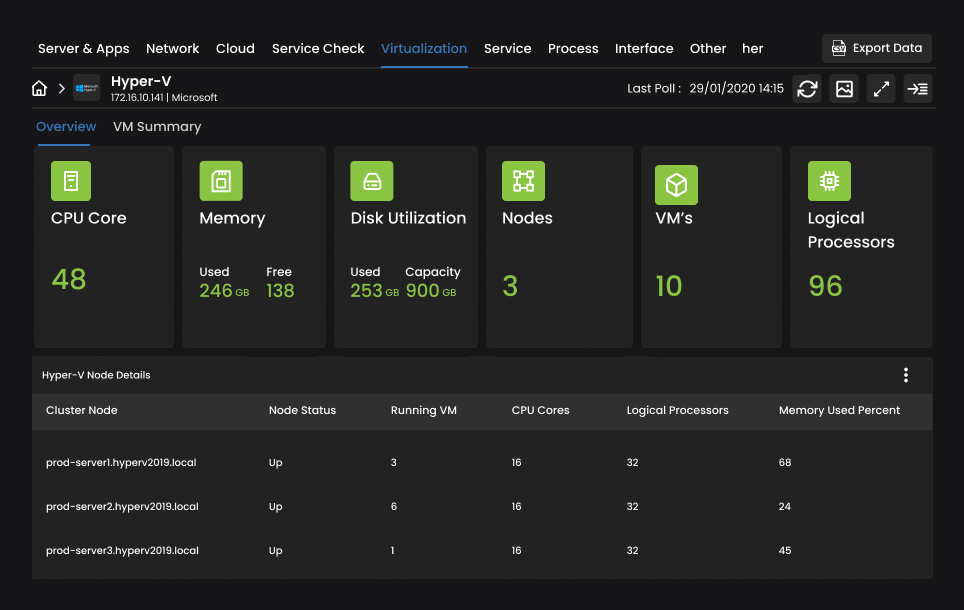Click memory percent 68 for prod-server1
964x610 pixels.
point(785,462)
